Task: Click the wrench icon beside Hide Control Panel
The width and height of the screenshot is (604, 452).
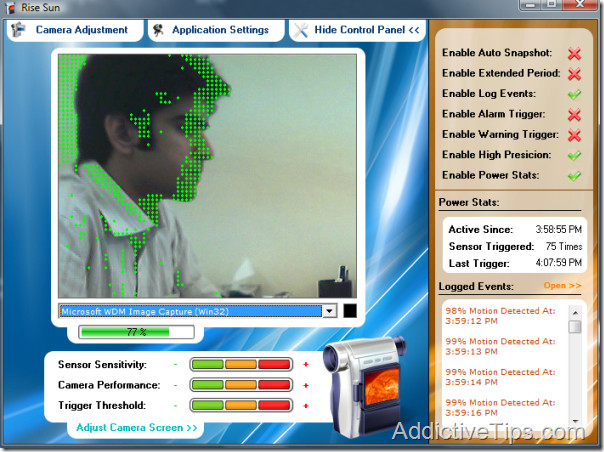Action: tap(301, 30)
